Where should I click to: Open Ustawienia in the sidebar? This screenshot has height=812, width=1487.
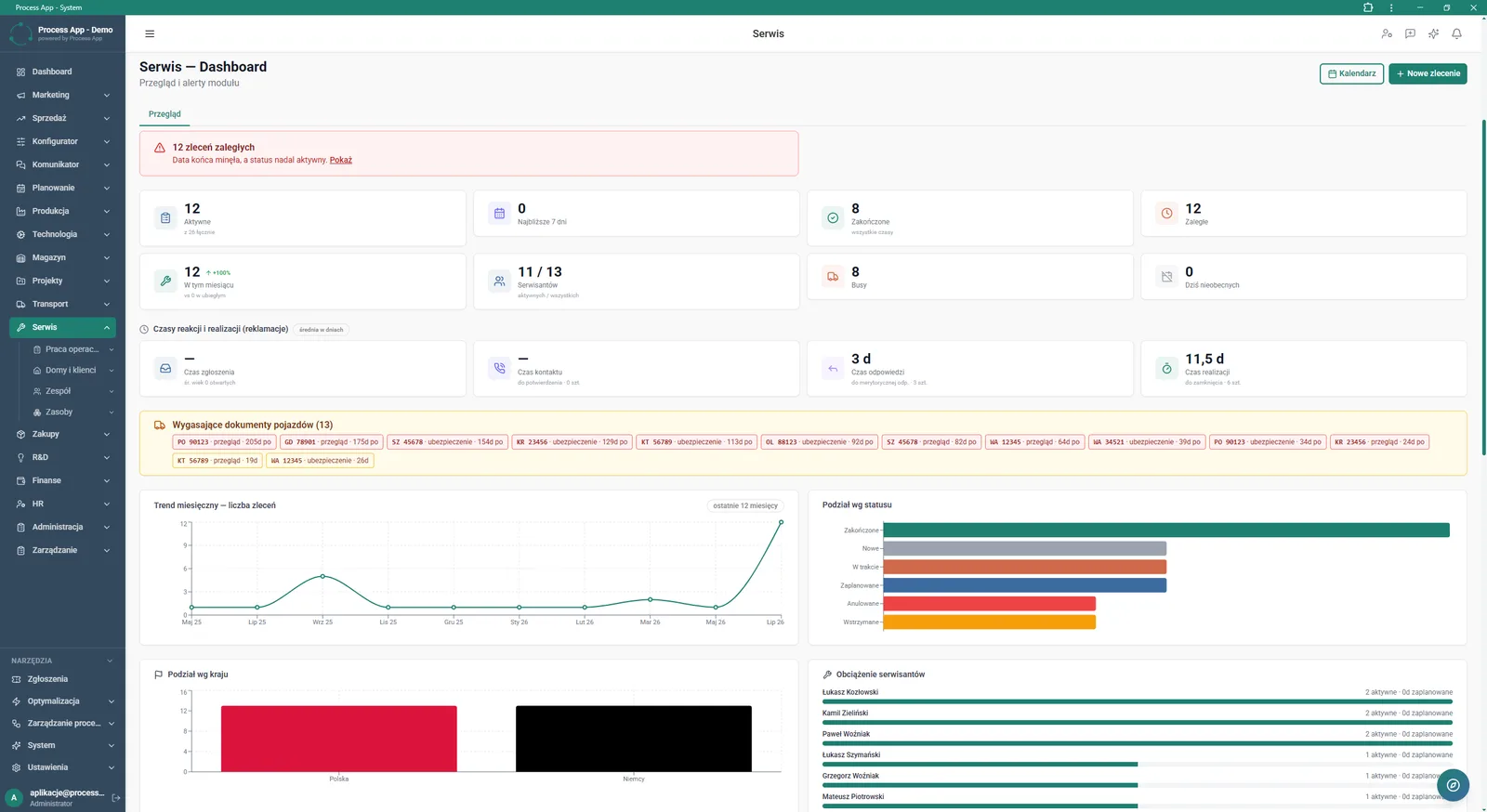pos(62,767)
